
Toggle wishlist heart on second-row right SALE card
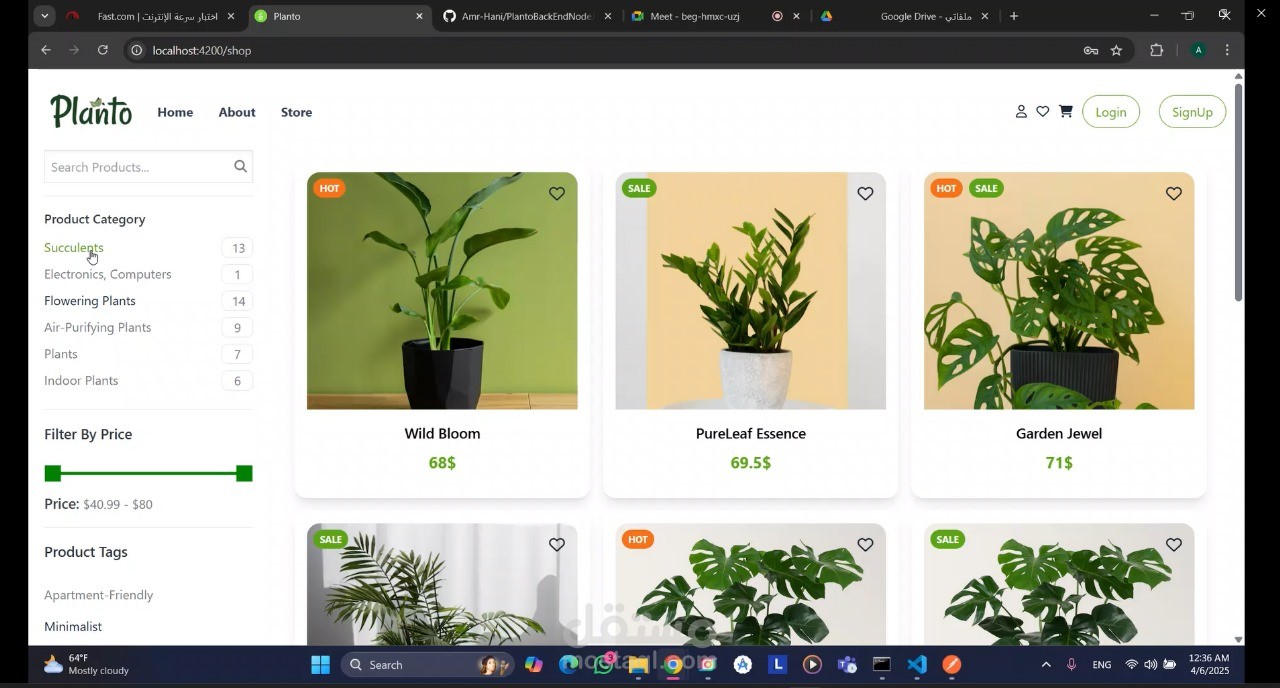point(1174,545)
